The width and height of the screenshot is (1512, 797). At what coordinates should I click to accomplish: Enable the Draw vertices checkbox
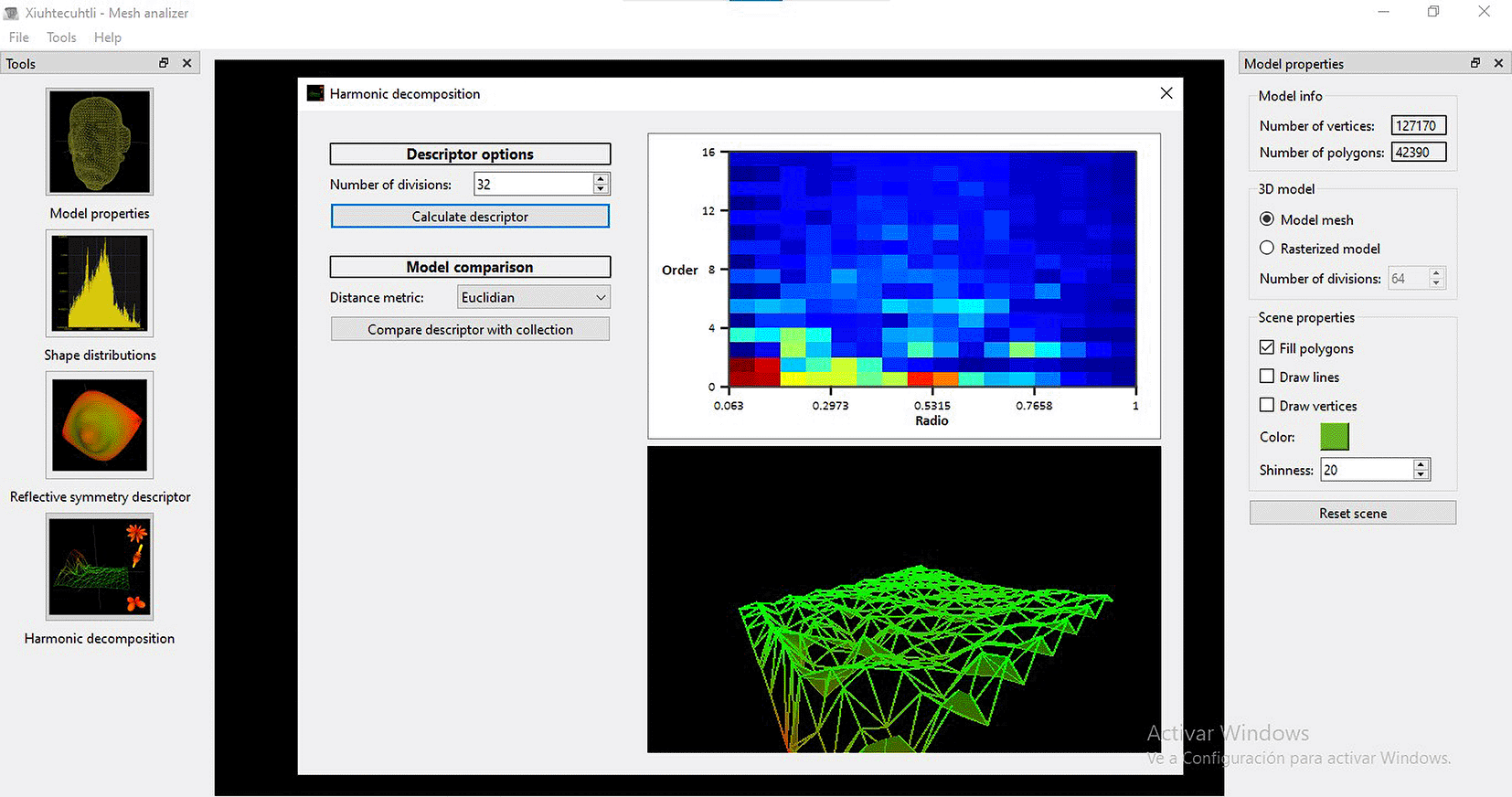[x=1267, y=404]
